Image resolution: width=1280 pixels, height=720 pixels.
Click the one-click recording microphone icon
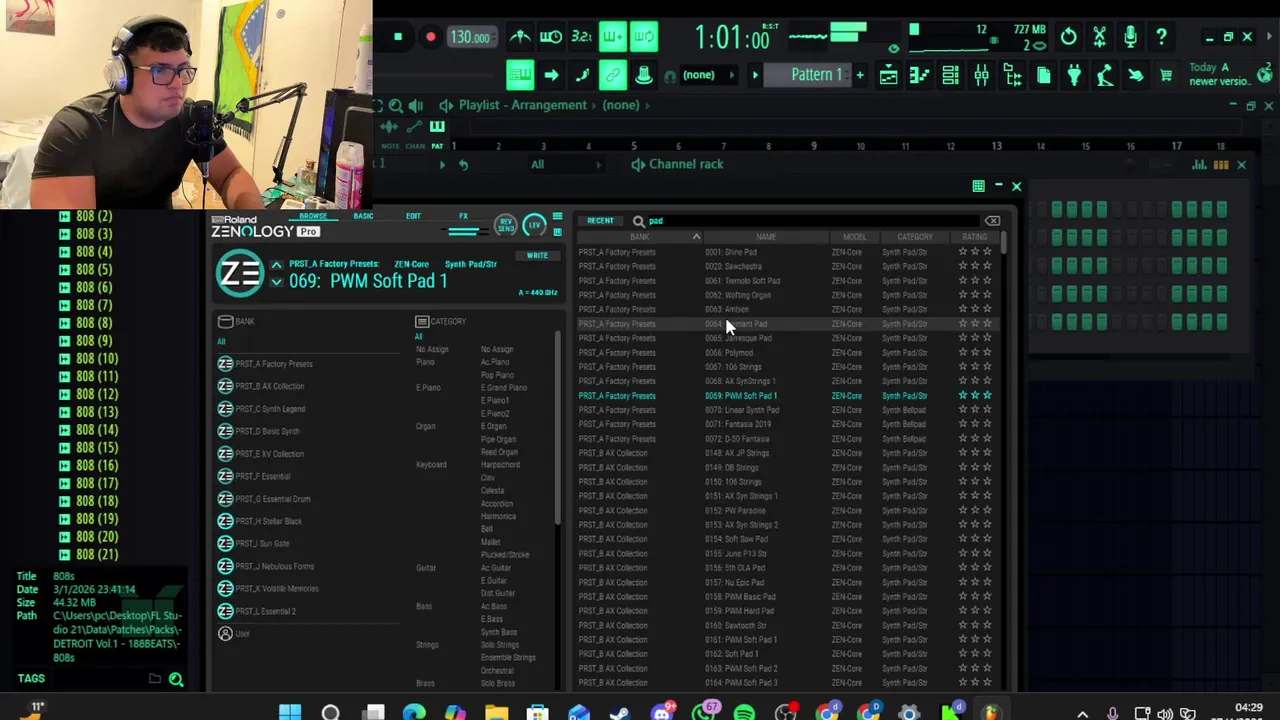(1131, 37)
